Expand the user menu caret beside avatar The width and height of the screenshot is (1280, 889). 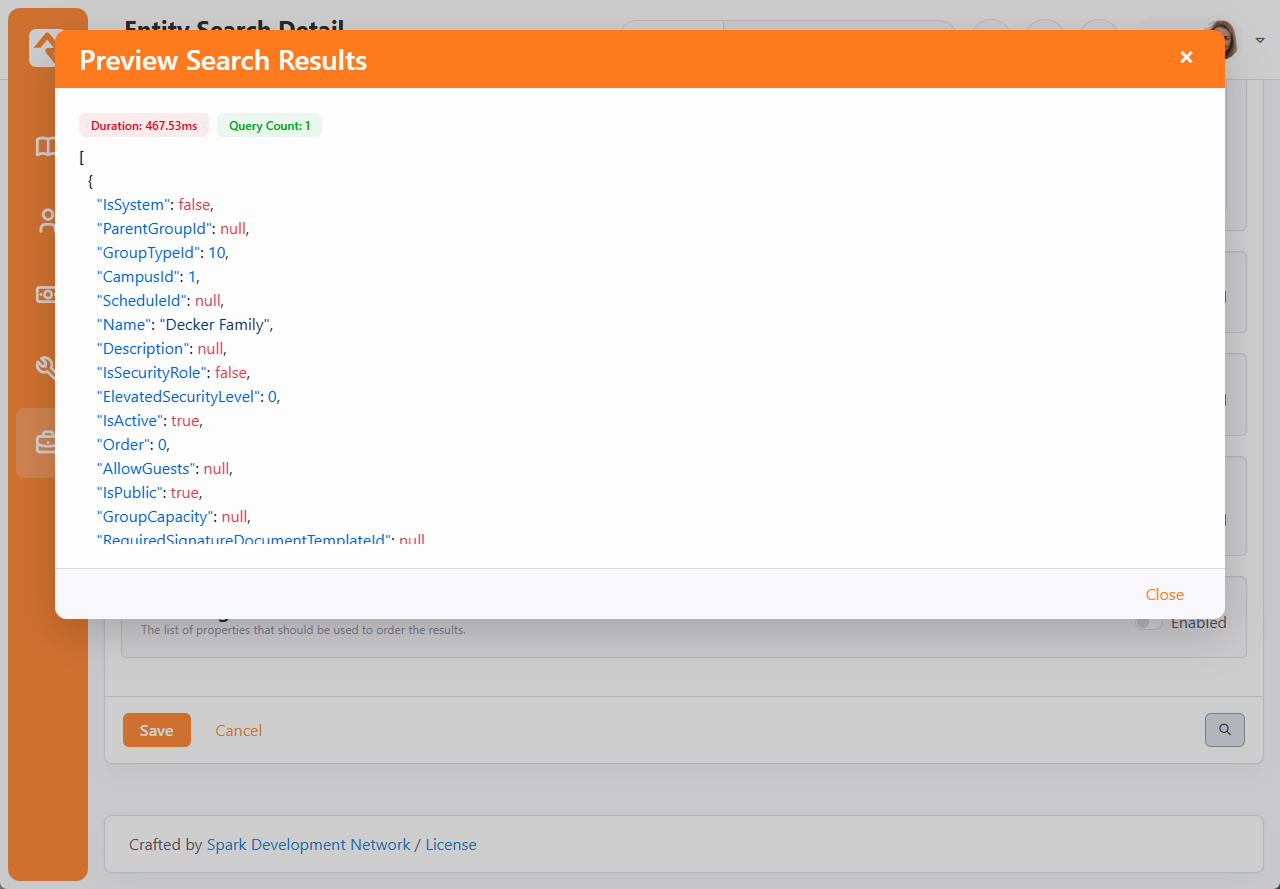(1260, 41)
